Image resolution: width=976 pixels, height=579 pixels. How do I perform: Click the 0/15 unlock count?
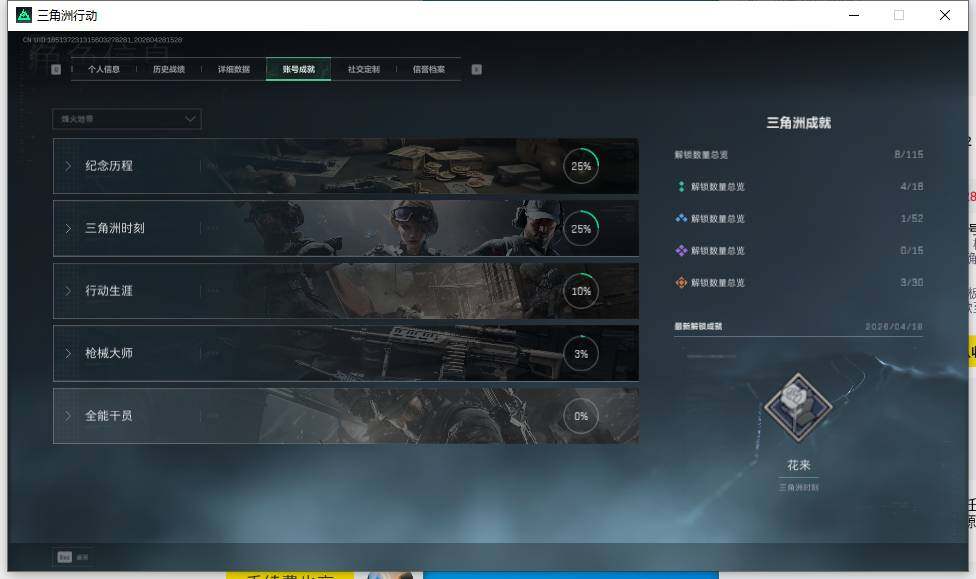click(x=911, y=250)
